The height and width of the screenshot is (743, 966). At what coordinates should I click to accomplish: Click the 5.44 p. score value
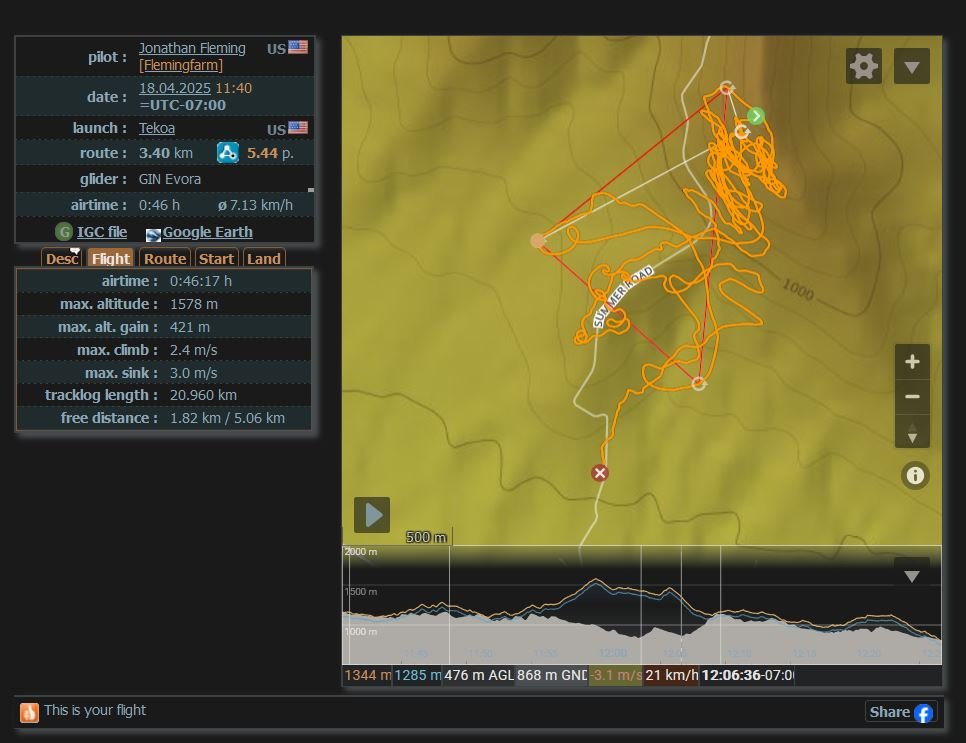click(x=270, y=153)
